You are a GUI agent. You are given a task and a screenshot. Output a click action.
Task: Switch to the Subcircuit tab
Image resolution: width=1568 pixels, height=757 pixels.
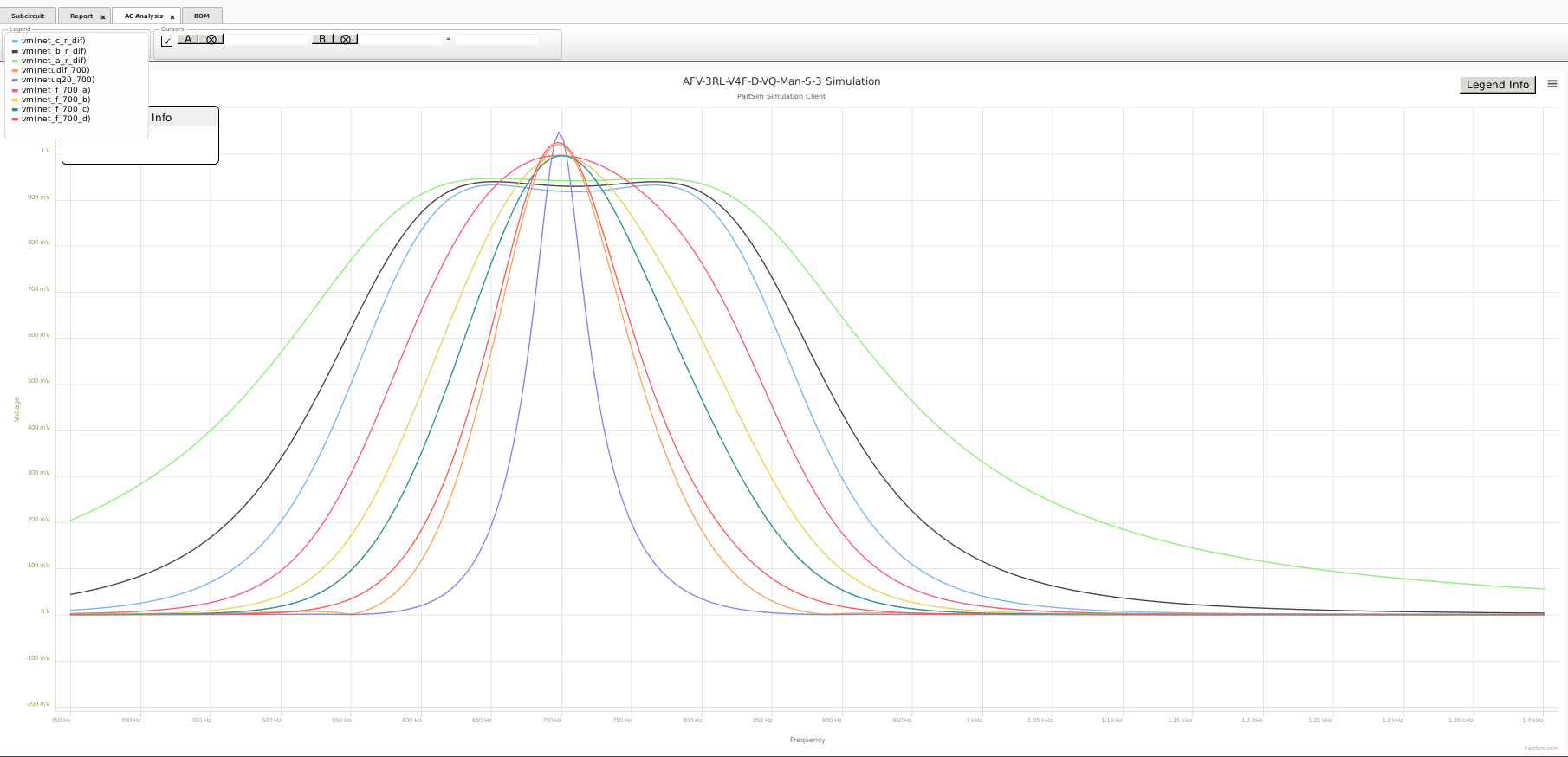point(28,16)
